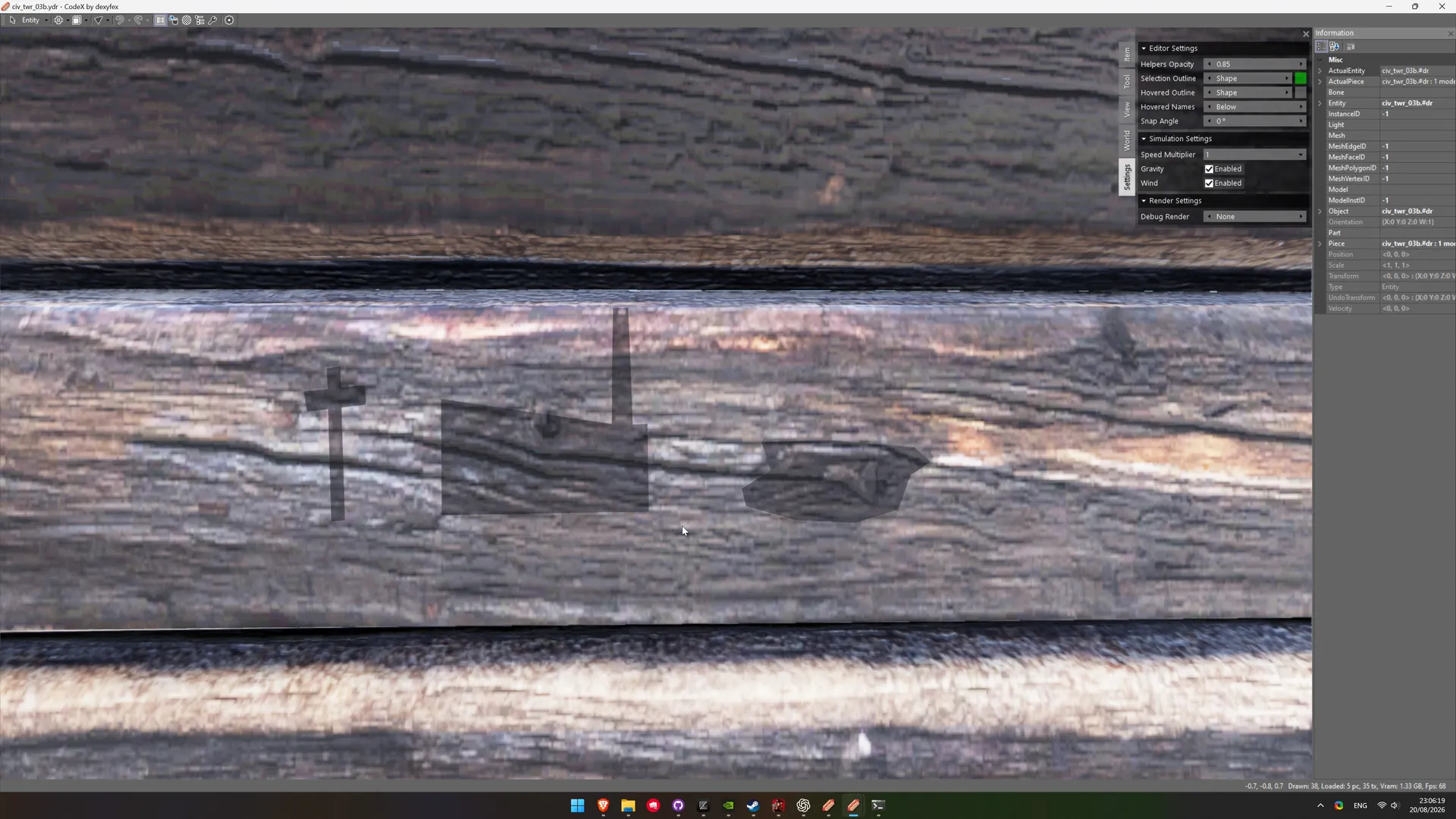
Task: Select the Bone property row
Action: click(1391, 93)
